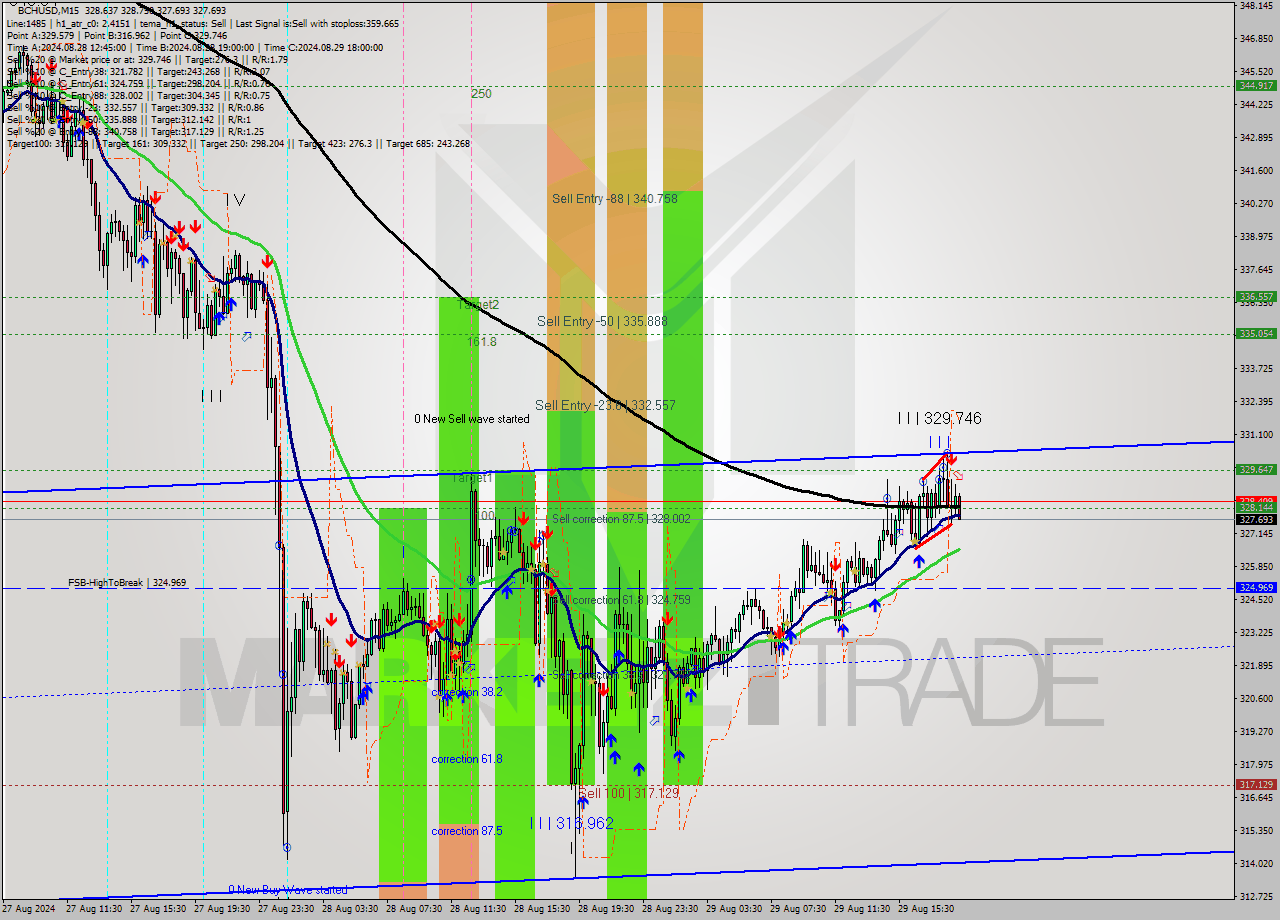Click the 320.600 price axis value
The height and width of the screenshot is (920, 1280).
point(1256,699)
